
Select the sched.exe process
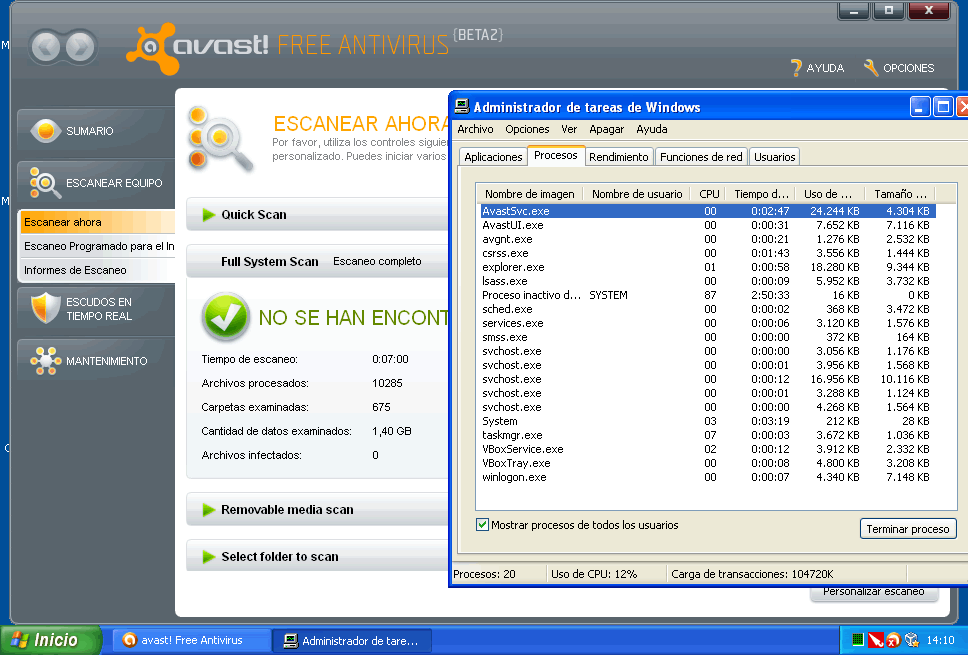[708, 309]
